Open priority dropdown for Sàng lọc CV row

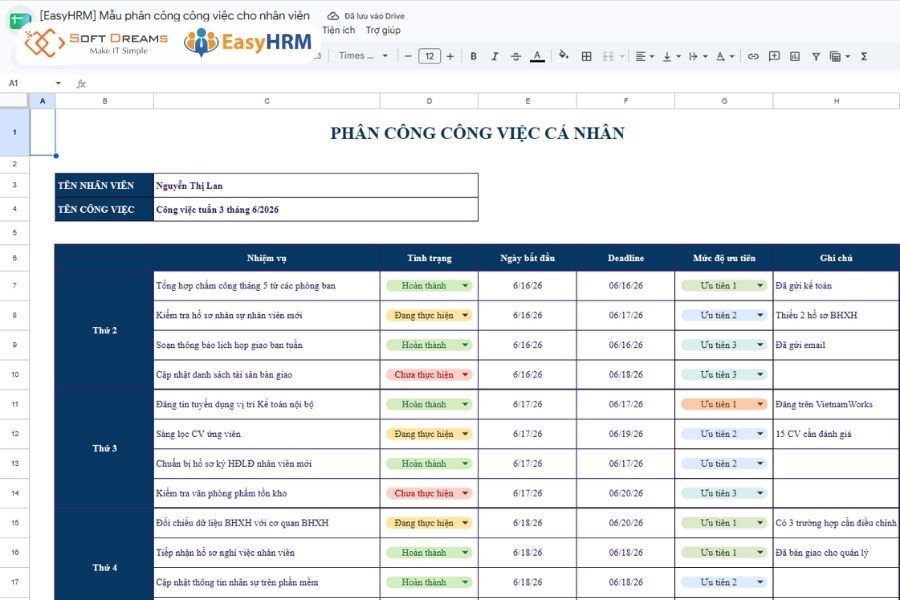tap(760, 434)
